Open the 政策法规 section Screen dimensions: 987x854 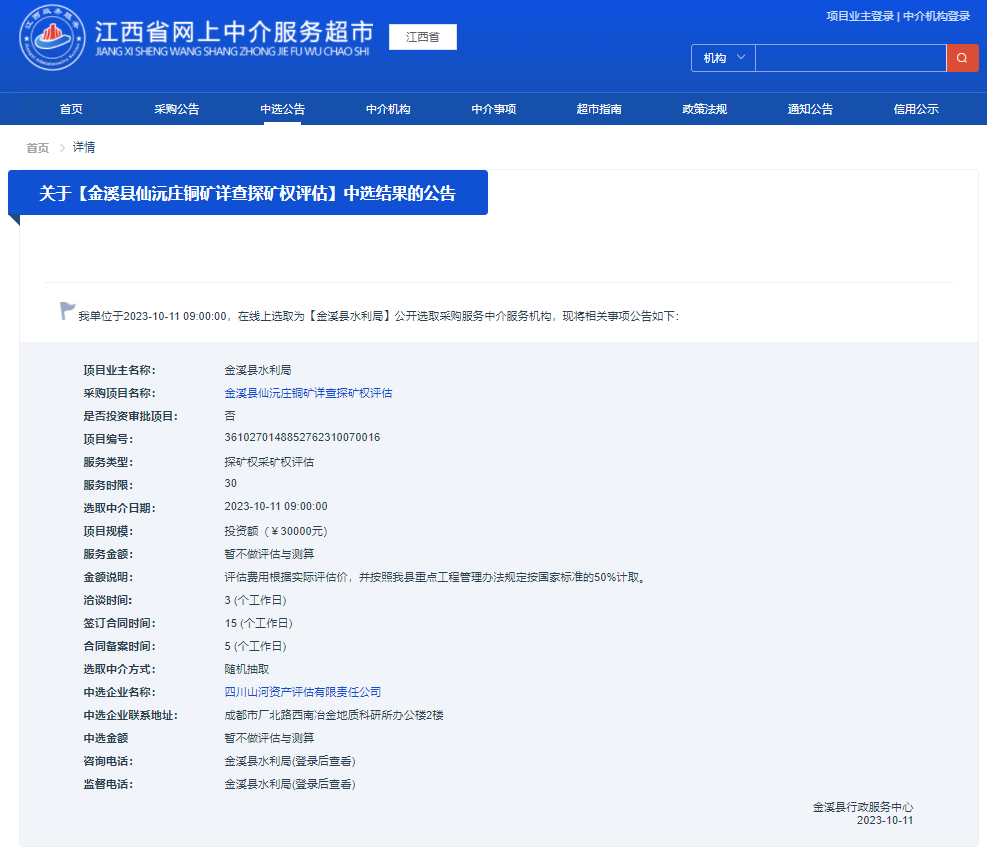click(704, 108)
